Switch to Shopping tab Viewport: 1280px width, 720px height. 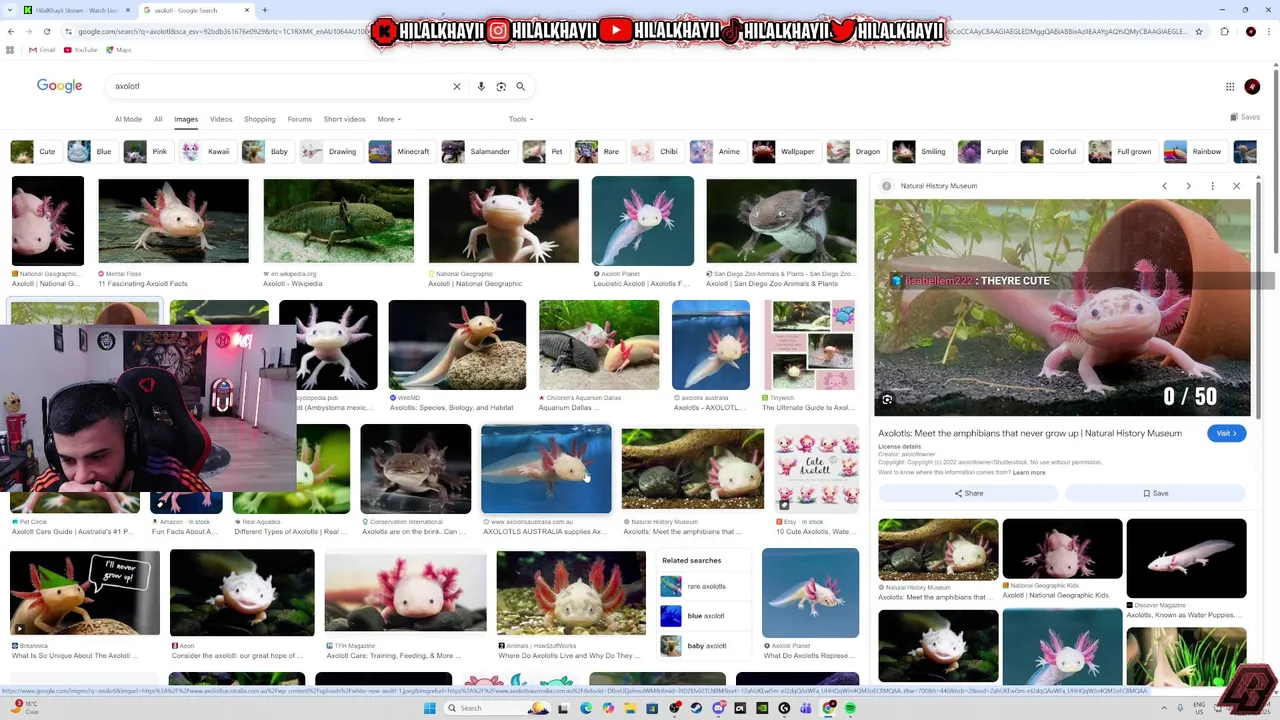pos(259,119)
